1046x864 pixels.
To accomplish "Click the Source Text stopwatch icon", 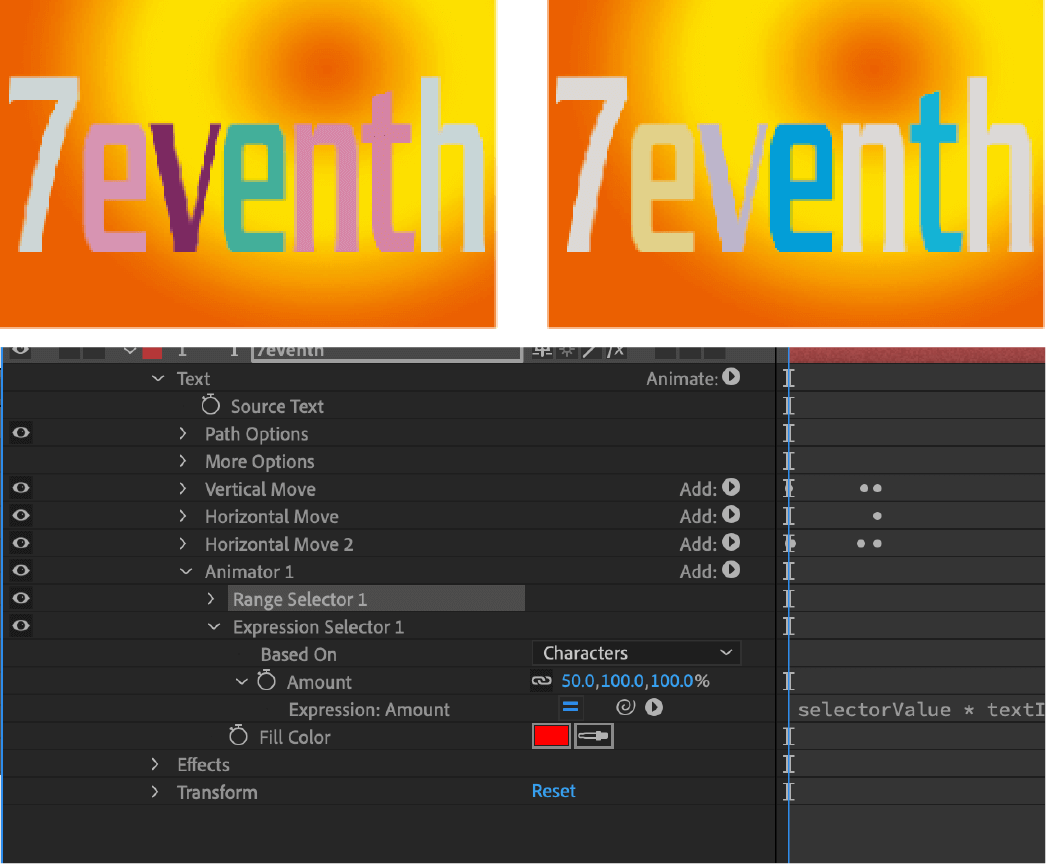I will click(x=210, y=405).
